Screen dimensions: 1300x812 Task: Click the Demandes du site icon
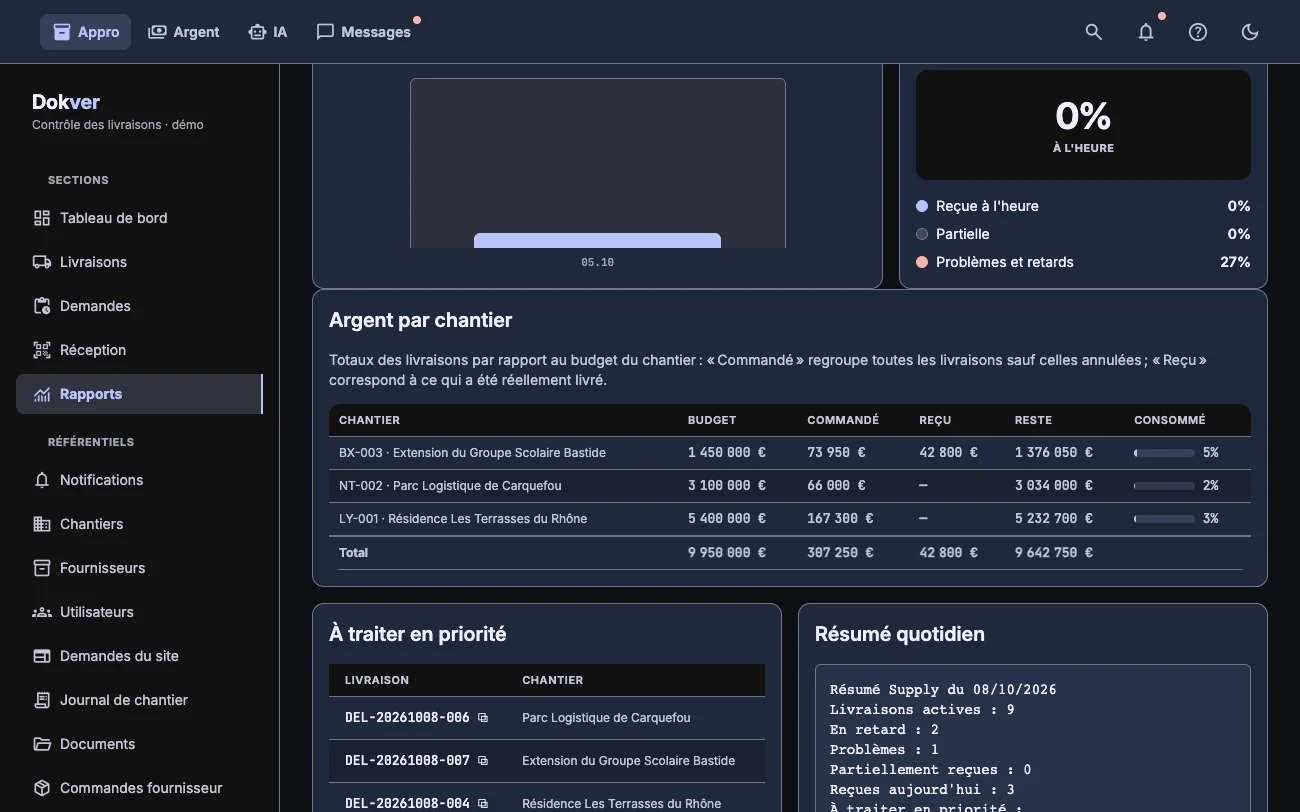[x=42, y=656]
